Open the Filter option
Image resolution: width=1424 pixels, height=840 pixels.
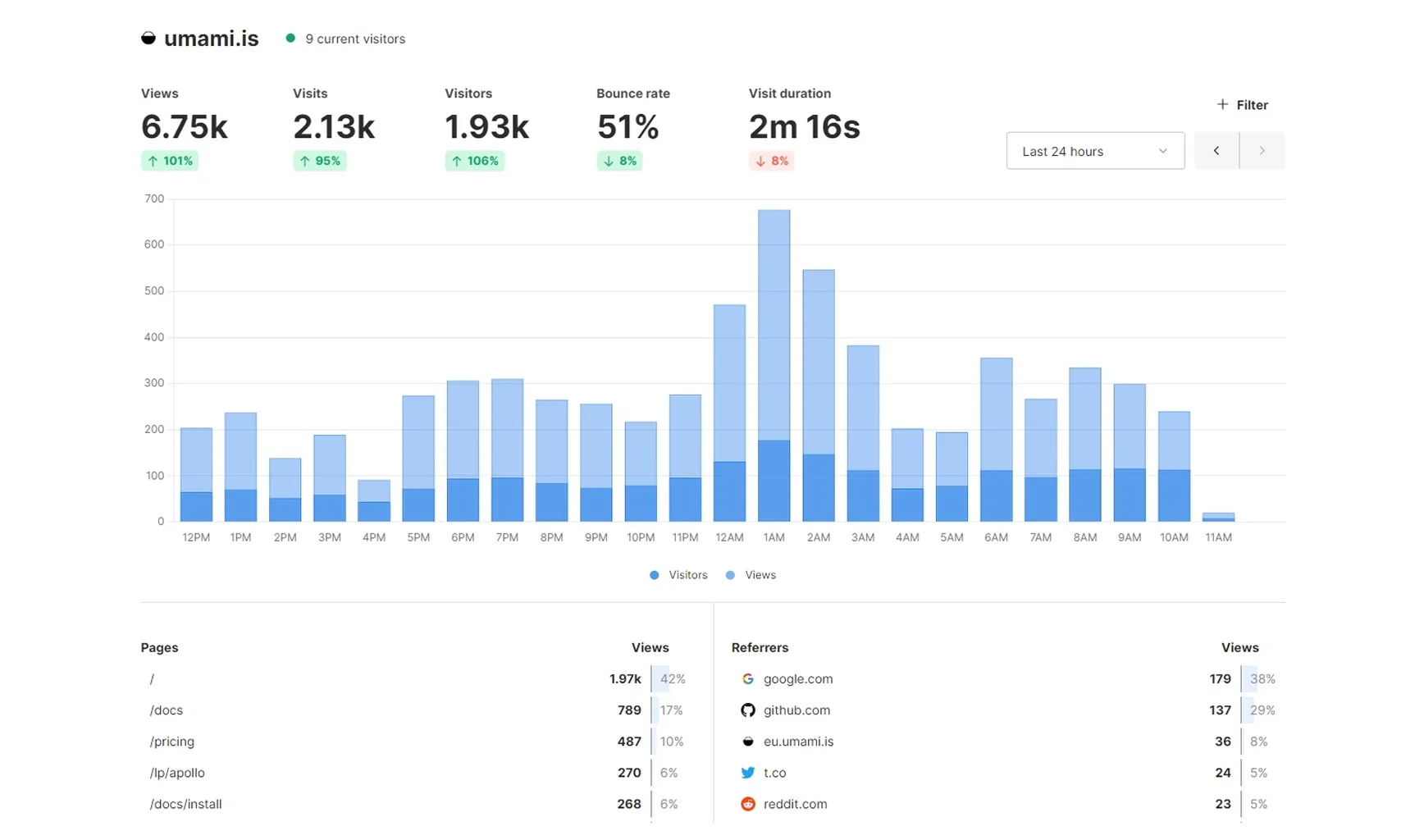pyautogui.click(x=1243, y=104)
